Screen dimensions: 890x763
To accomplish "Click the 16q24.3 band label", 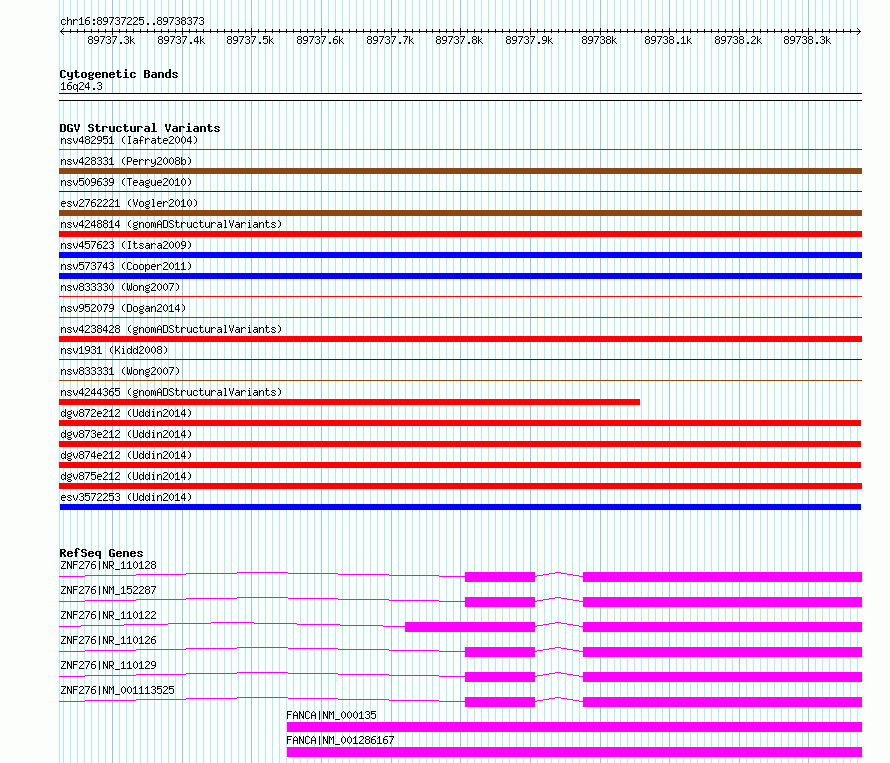I will pos(81,86).
